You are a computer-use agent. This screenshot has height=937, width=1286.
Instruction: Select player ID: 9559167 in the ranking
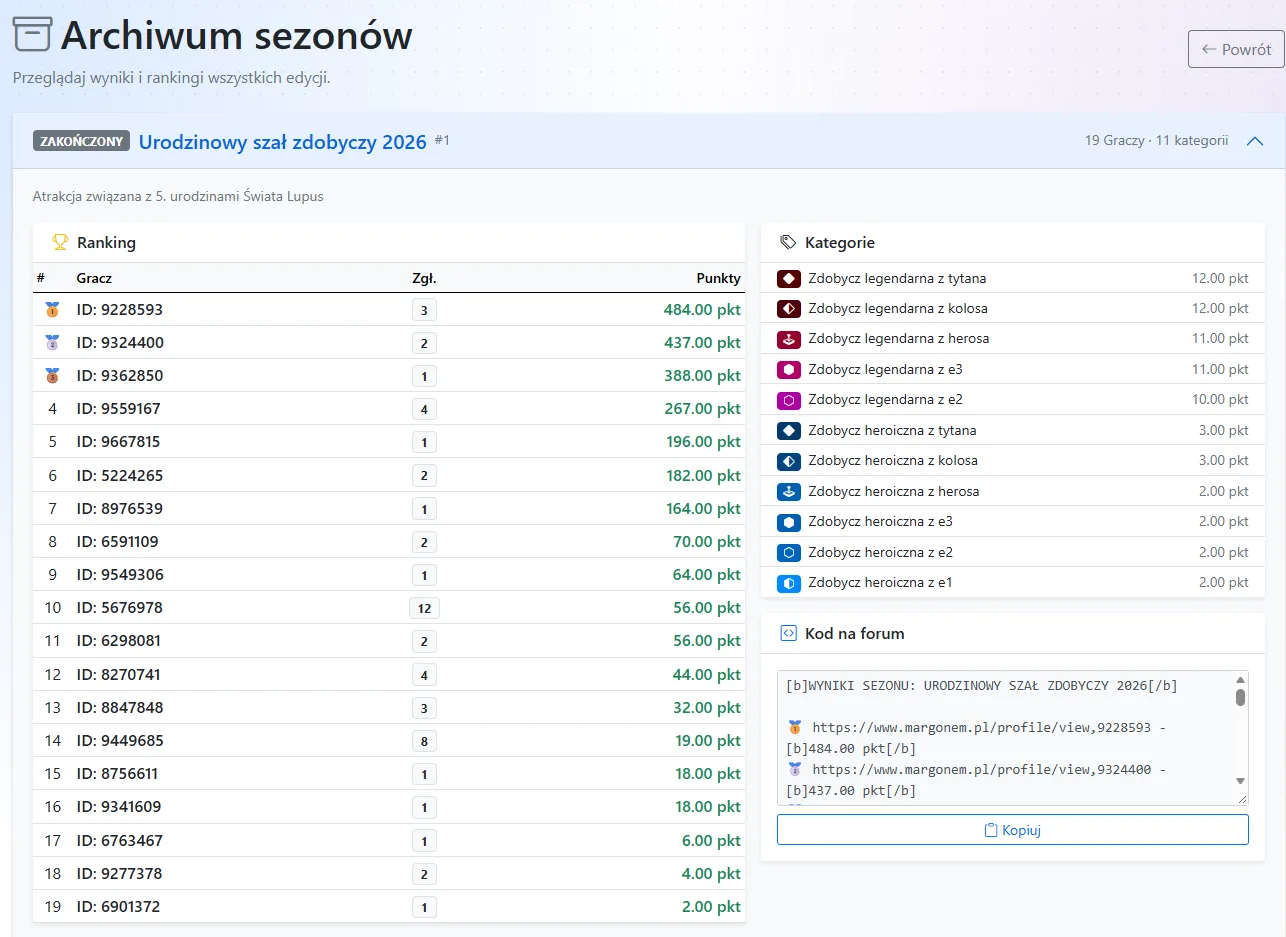click(x=119, y=409)
